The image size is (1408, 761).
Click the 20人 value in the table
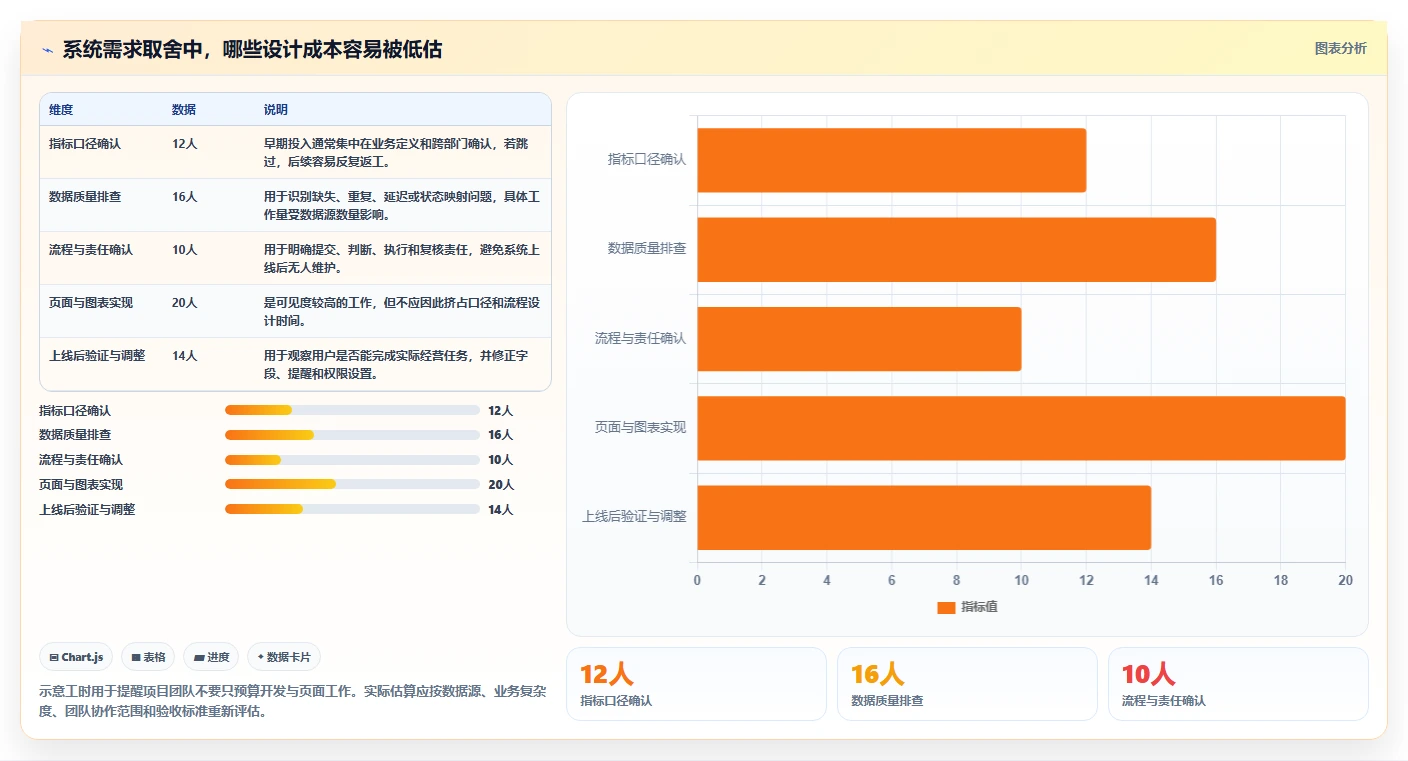[185, 303]
